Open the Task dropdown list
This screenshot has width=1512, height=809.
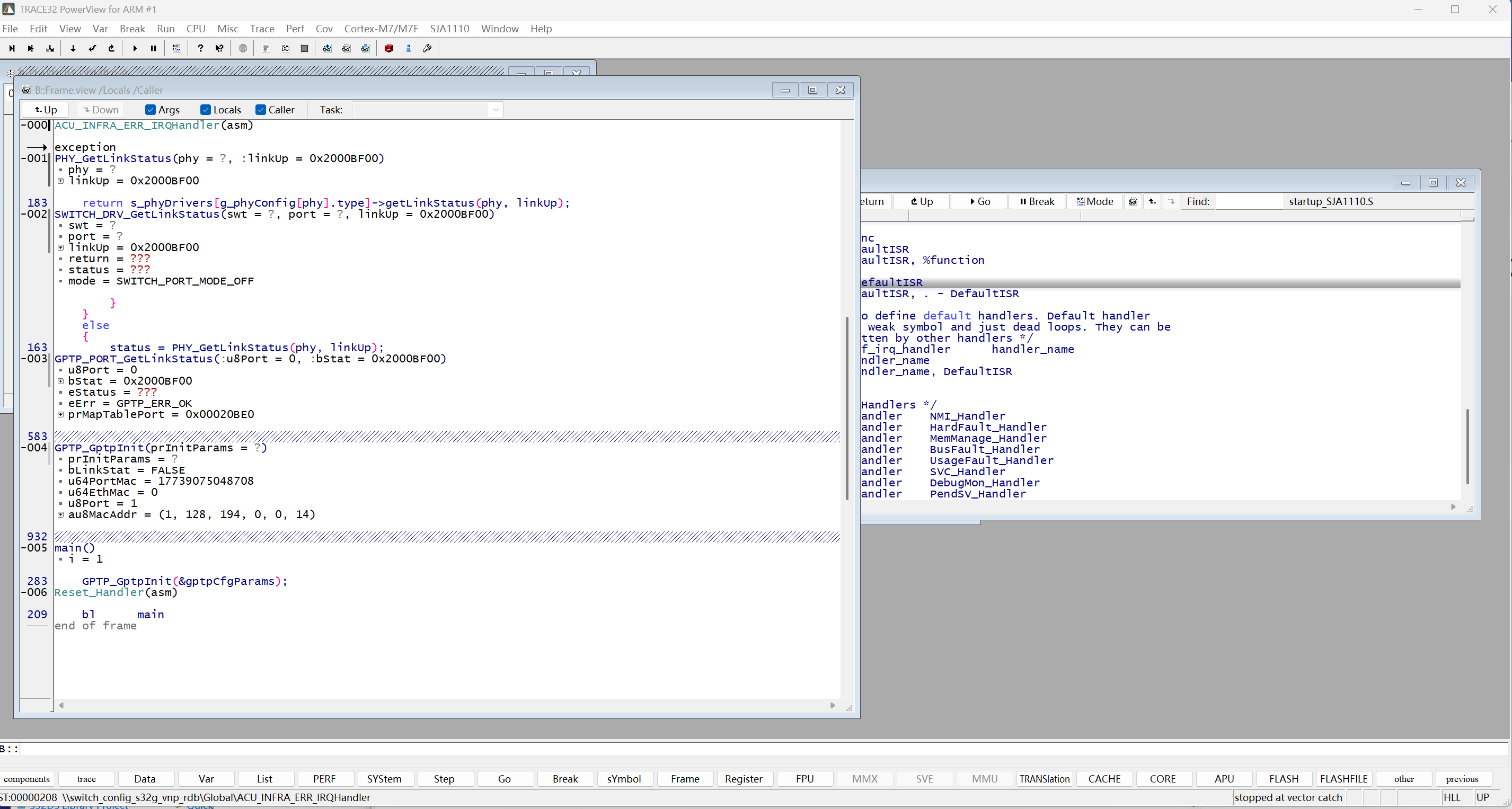coord(496,110)
